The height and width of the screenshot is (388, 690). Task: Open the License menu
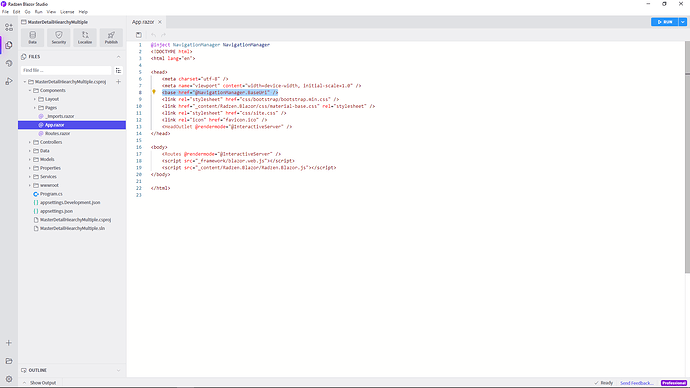[67, 12]
